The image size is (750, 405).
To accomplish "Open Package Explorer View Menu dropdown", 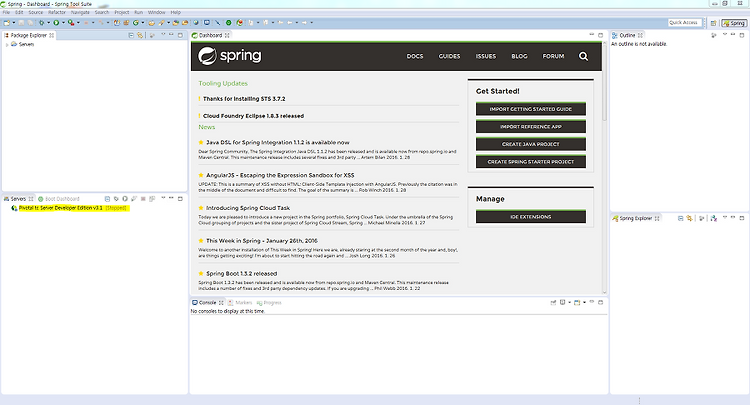I will 163,35.
